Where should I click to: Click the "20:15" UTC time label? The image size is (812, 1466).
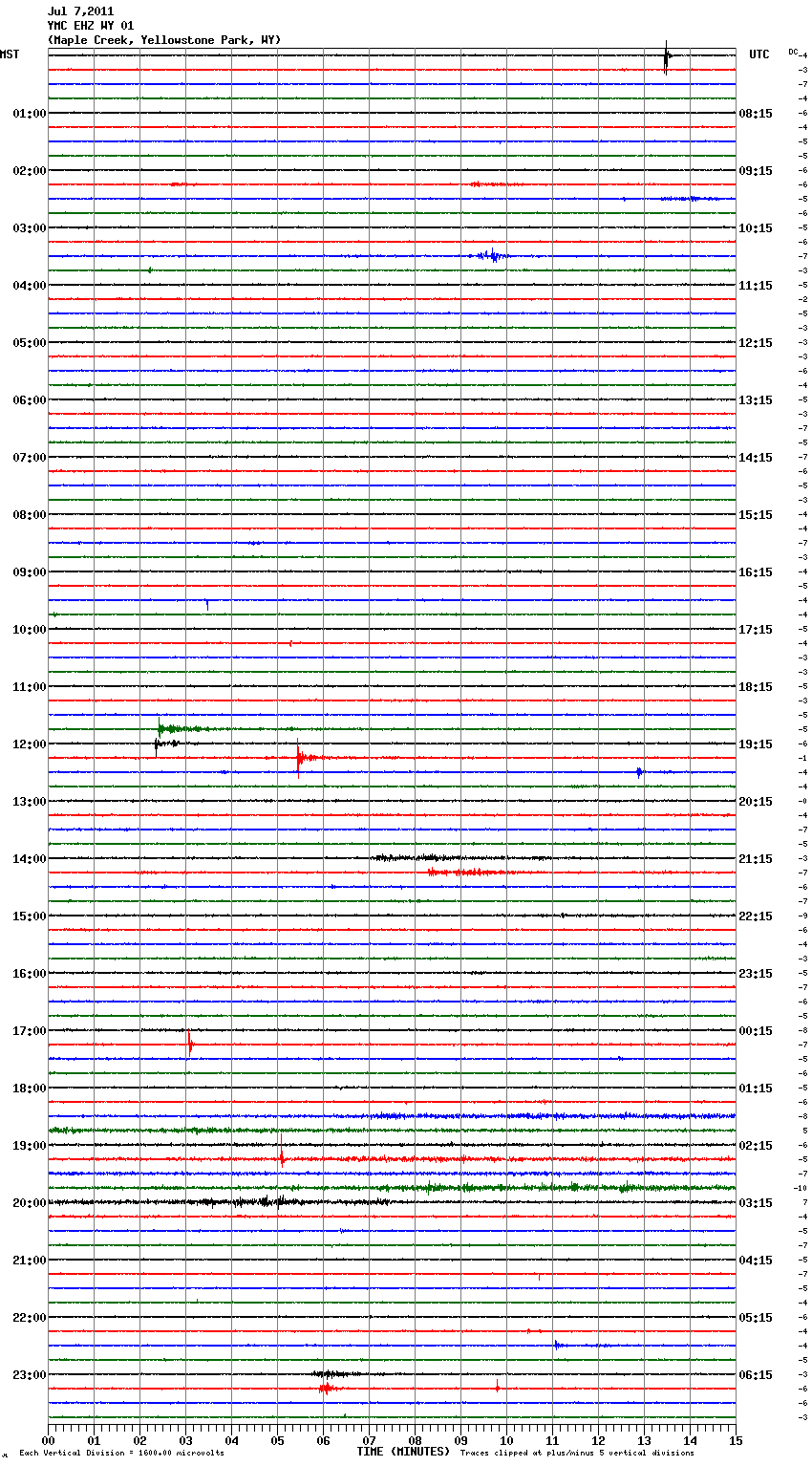coord(756,801)
